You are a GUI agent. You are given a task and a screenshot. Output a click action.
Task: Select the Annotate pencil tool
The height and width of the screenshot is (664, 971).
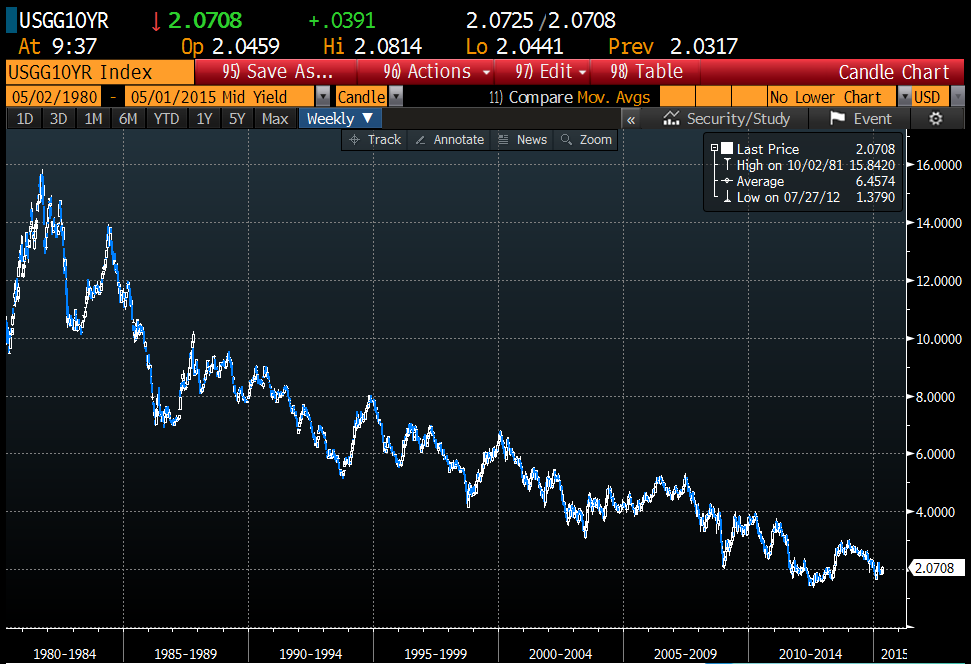point(449,140)
